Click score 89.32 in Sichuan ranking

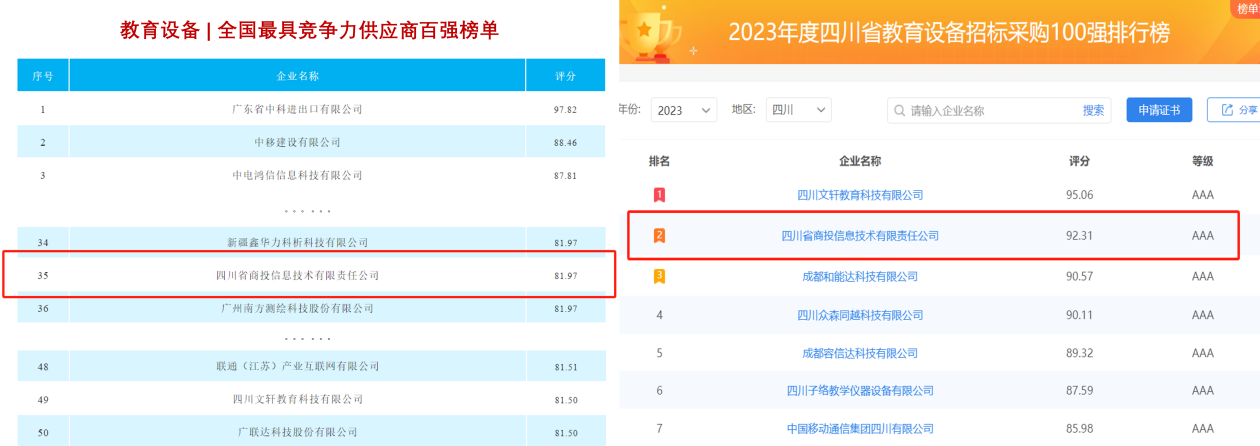pos(1079,353)
